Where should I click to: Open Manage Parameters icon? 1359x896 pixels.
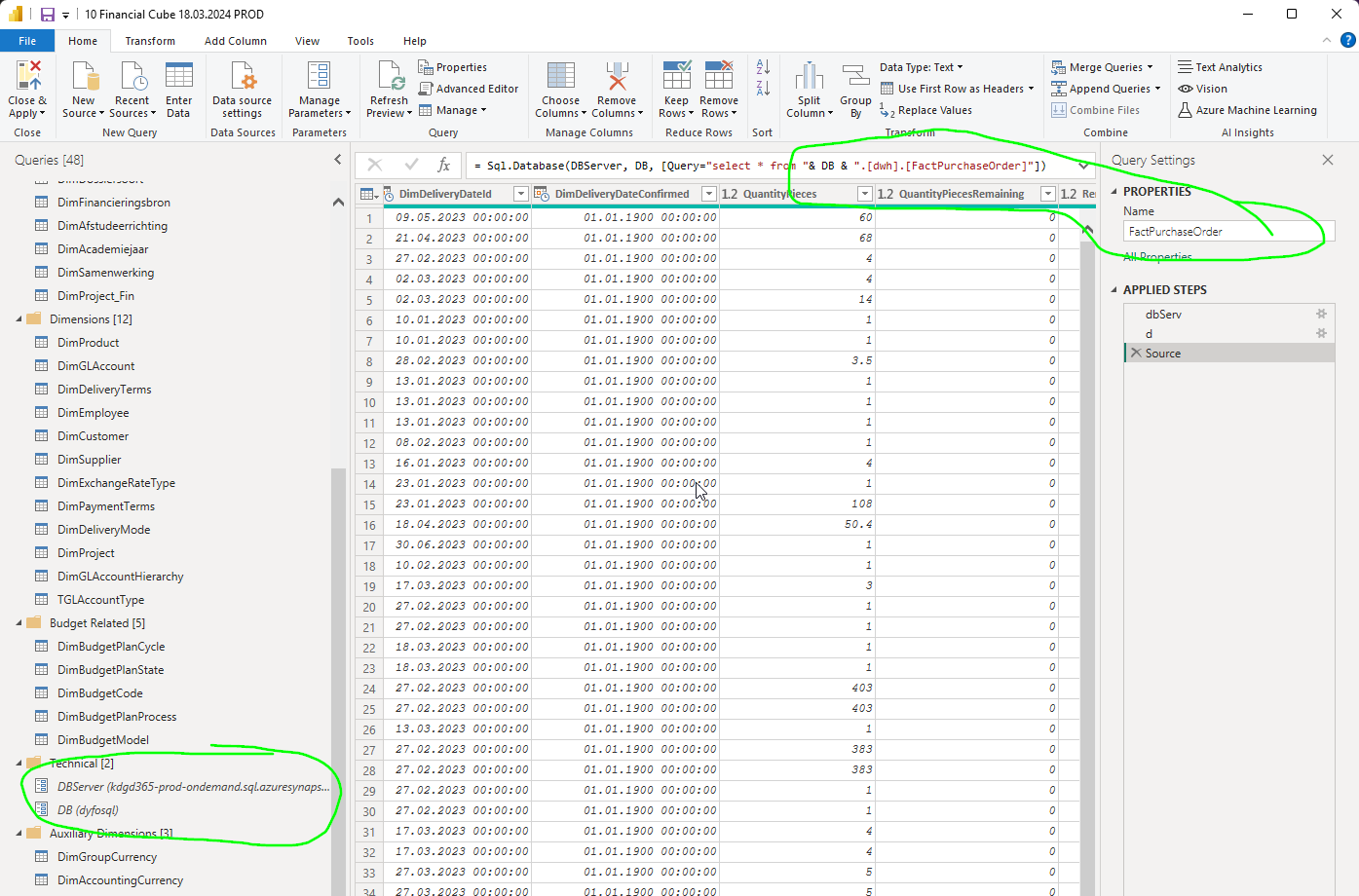(319, 76)
